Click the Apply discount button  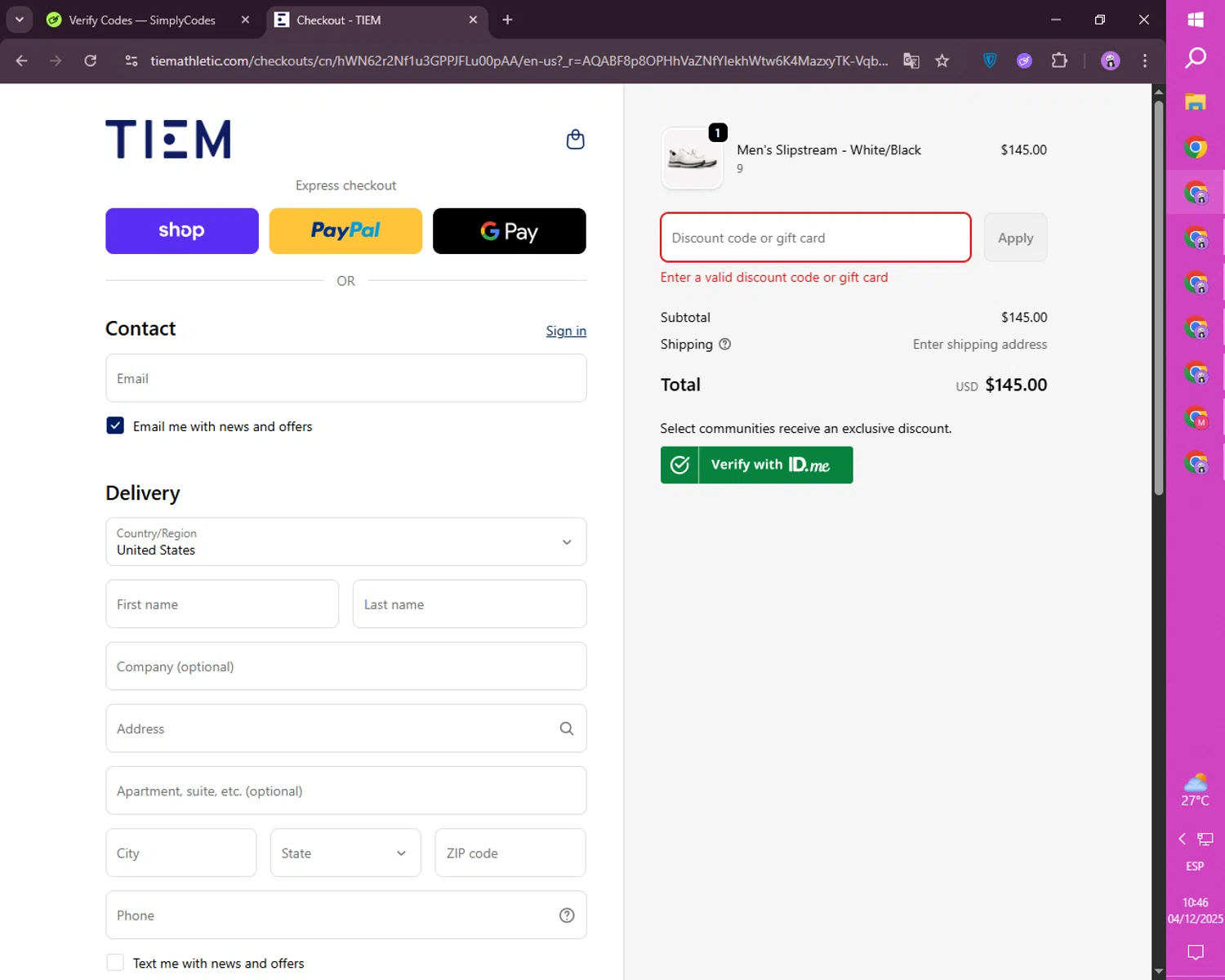pos(1015,238)
